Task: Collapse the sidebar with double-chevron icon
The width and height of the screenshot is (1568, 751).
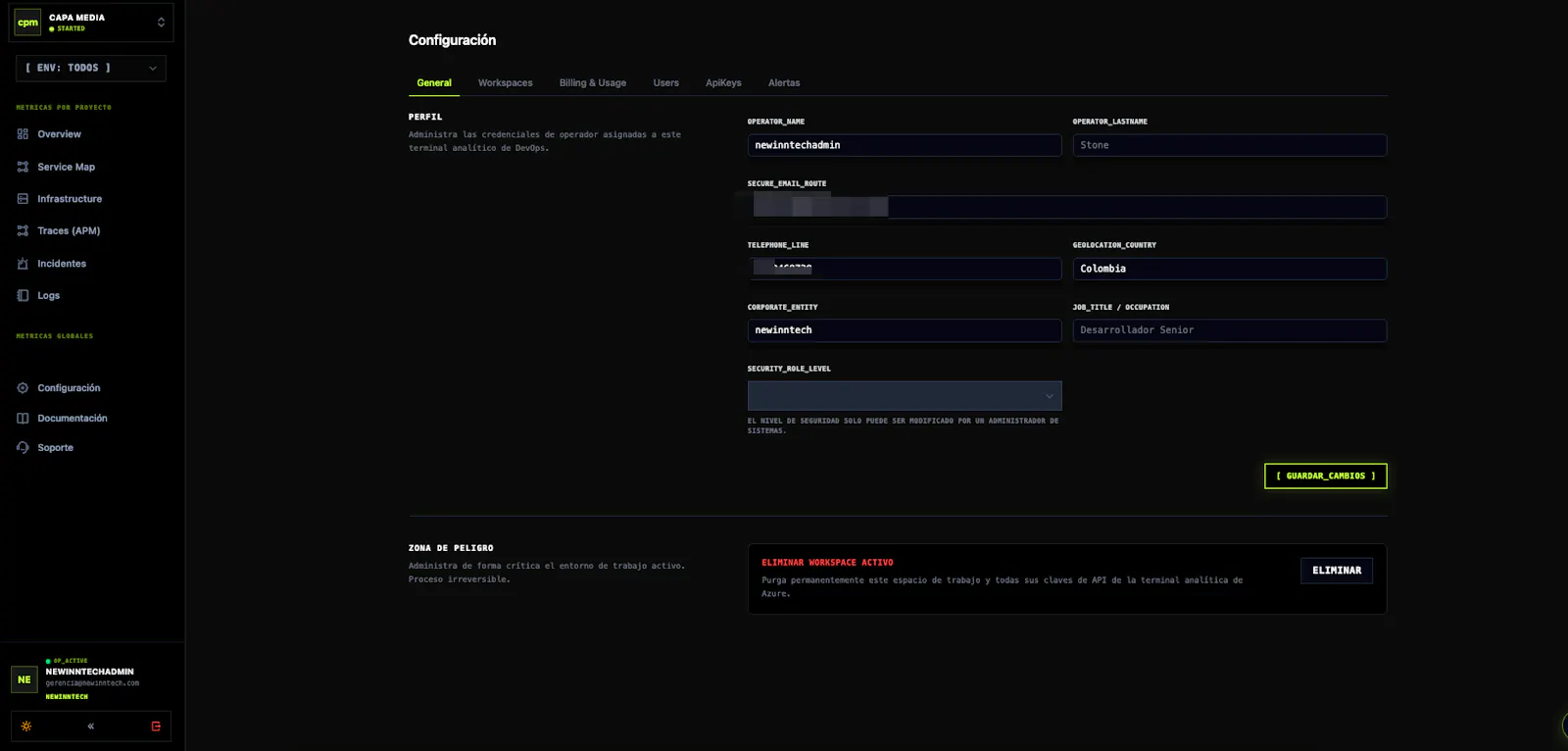Action: coord(91,726)
